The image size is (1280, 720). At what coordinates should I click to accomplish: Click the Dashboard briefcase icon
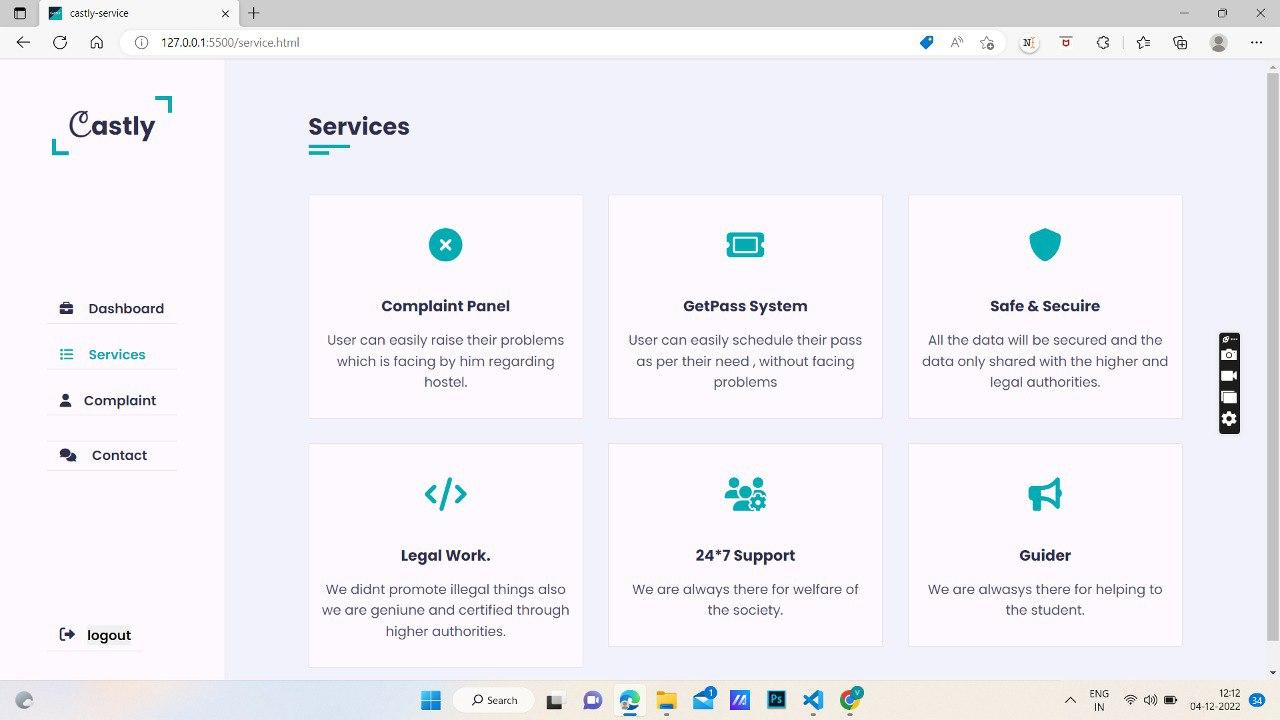pos(66,308)
